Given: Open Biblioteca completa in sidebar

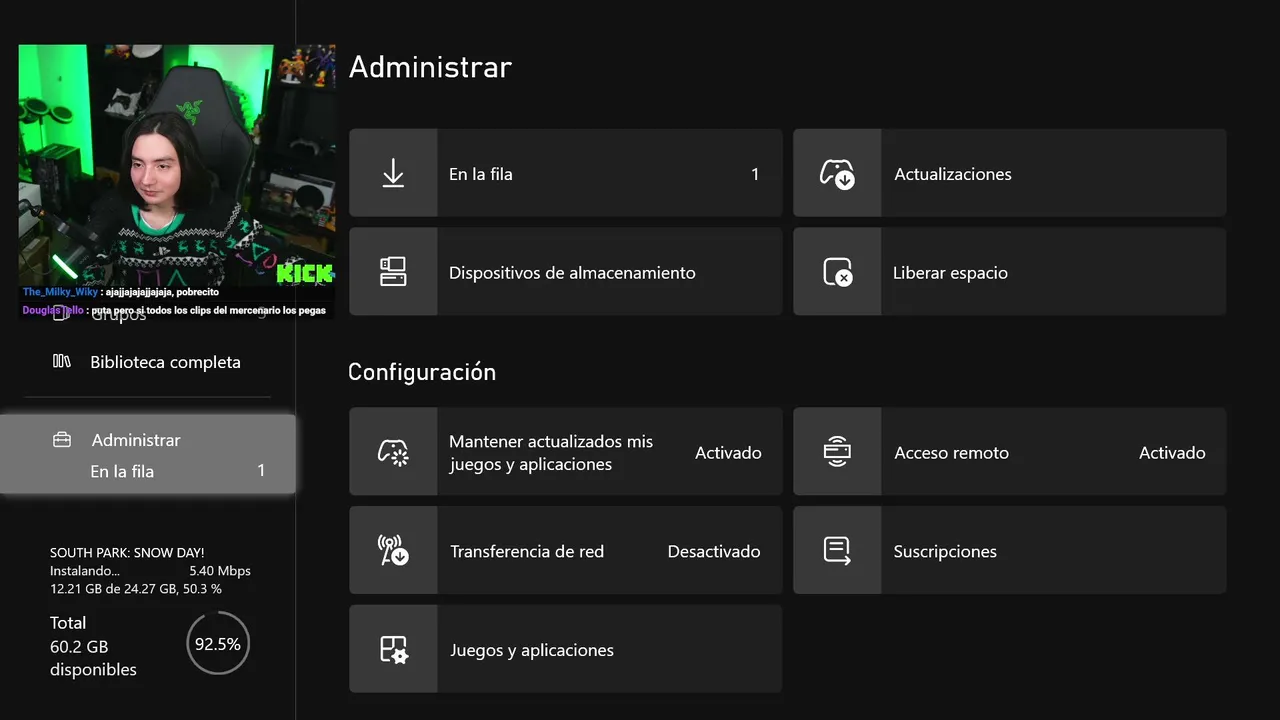Looking at the screenshot, I should coord(165,362).
